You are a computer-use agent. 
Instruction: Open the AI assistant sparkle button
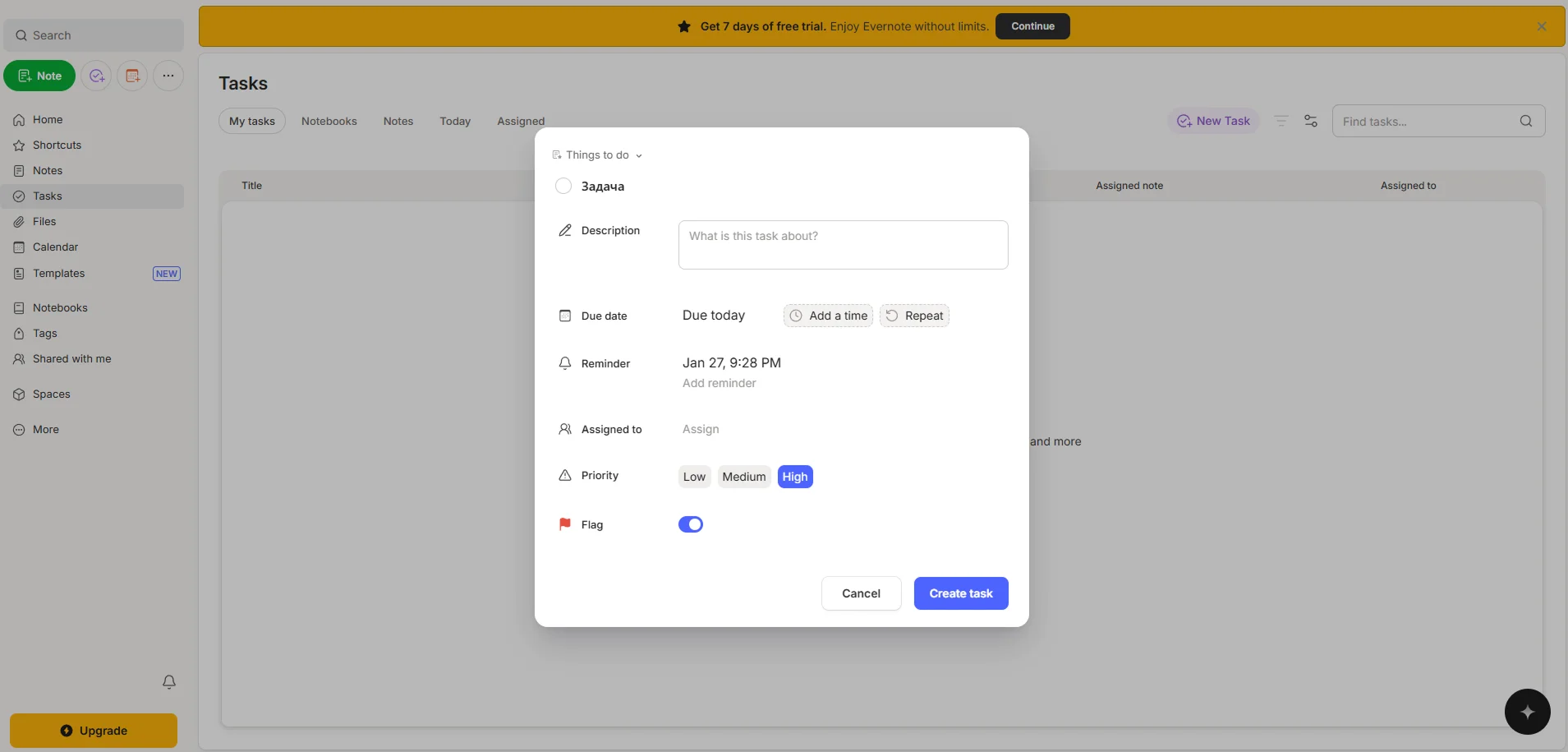tap(1527, 712)
